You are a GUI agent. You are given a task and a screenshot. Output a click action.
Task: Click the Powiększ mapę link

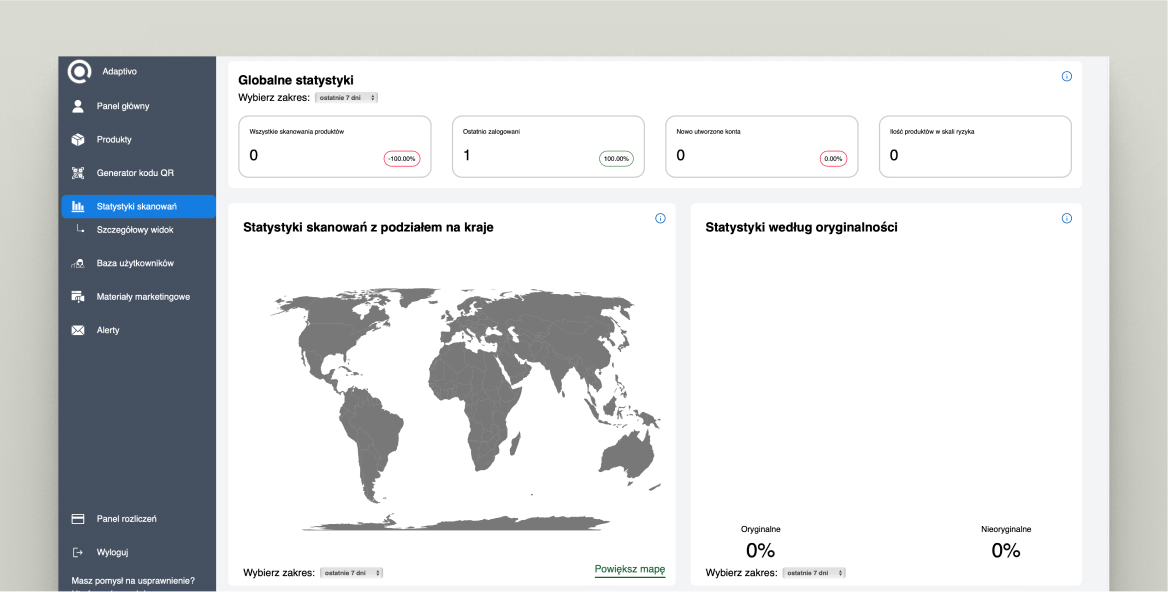[630, 570]
